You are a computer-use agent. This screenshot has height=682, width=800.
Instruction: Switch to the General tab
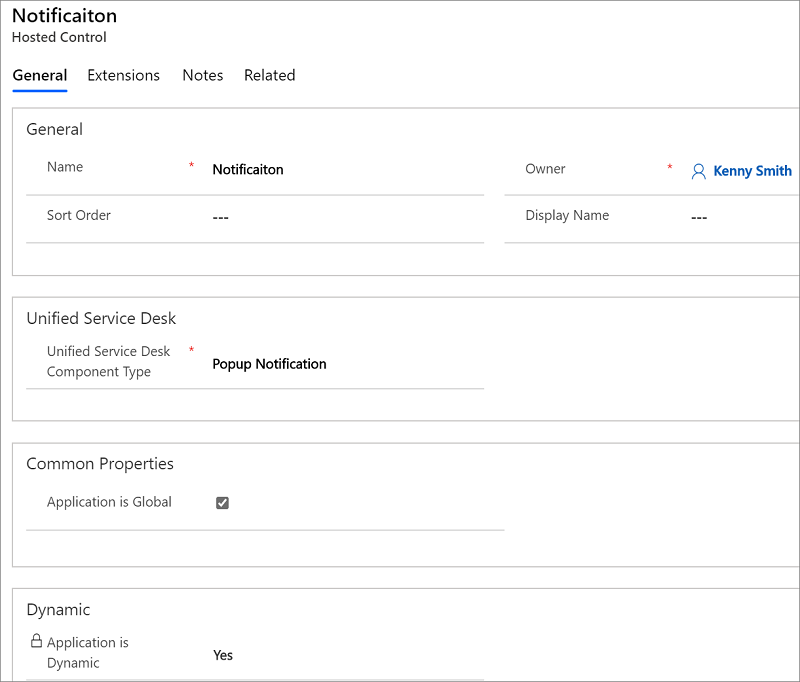click(x=40, y=75)
